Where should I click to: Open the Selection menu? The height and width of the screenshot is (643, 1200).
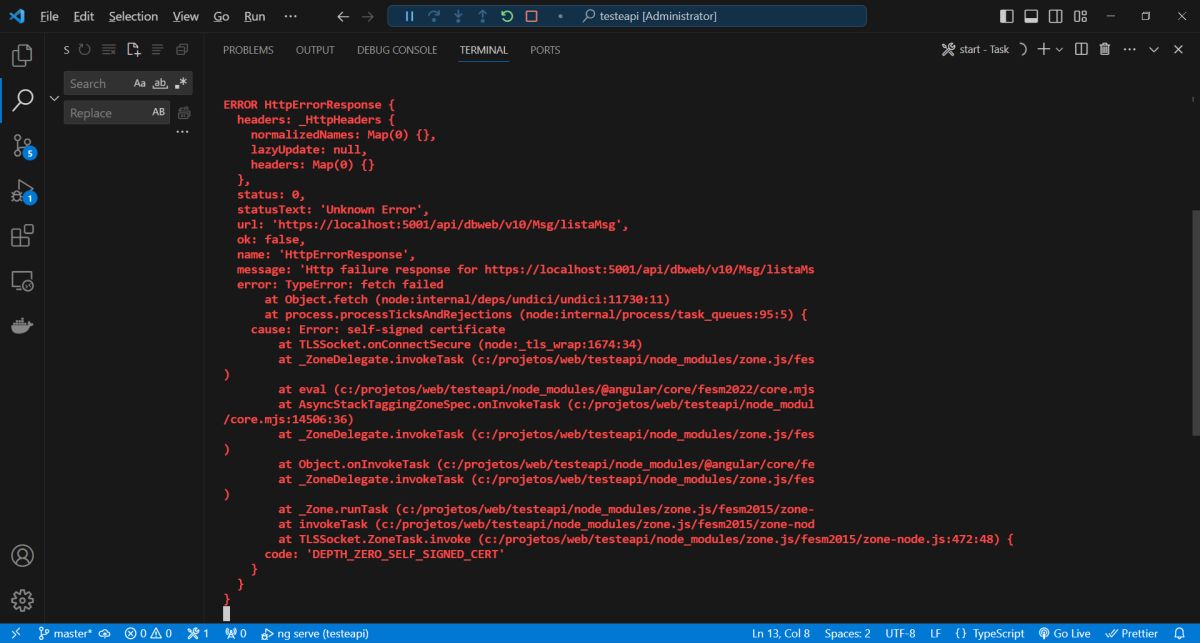(133, 17)
